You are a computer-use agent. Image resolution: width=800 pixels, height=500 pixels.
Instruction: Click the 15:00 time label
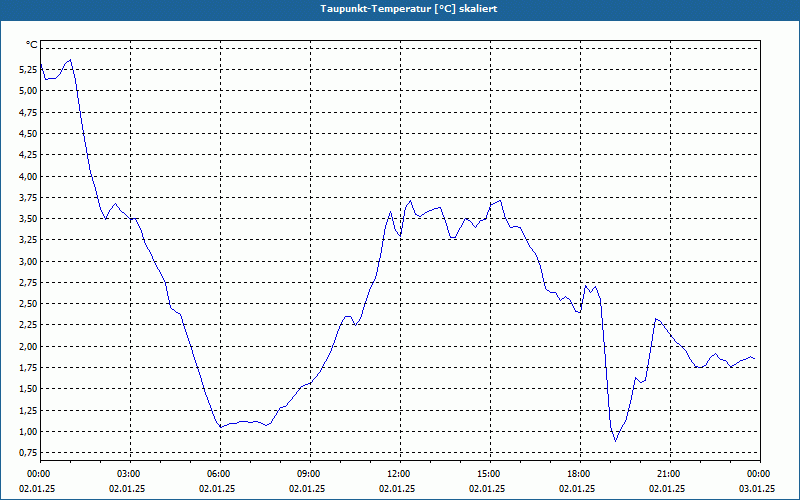(487, 474)
